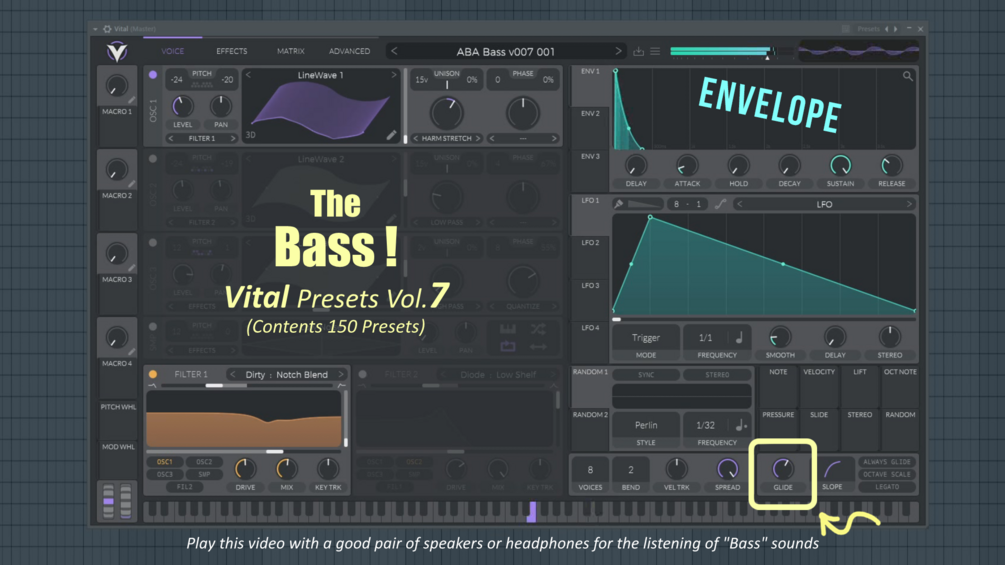This screenshot has width=1005, height=565.
Task: Toggle oscillator 1 power button
Action: coord(153,75)
